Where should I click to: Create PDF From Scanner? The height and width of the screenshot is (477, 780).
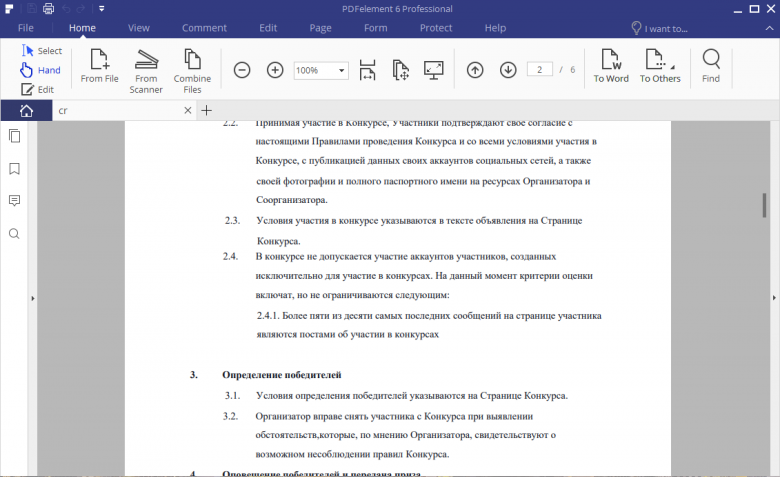click(x=146, y=71)
